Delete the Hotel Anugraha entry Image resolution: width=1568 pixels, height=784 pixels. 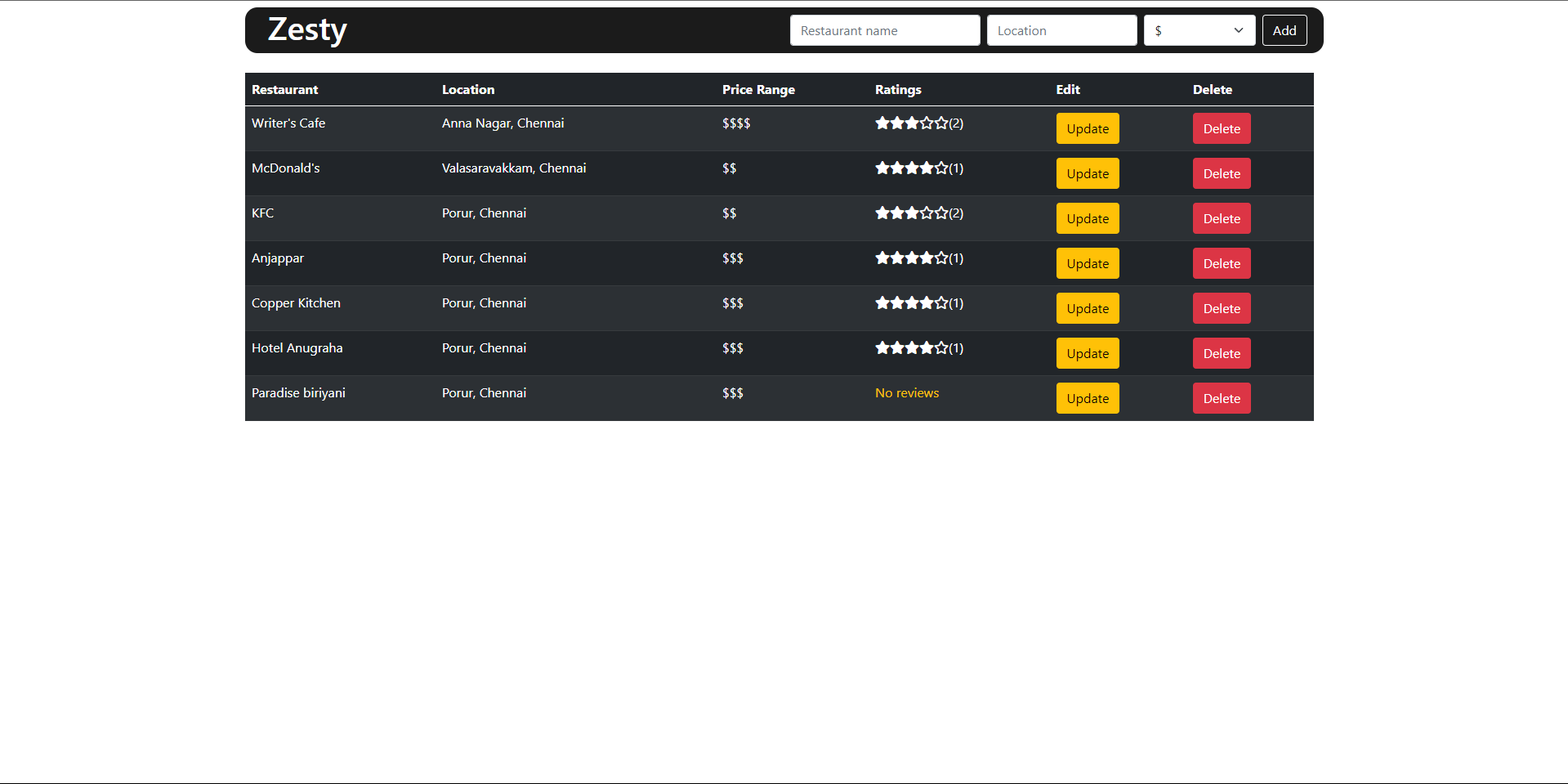tap(1222, 353)
